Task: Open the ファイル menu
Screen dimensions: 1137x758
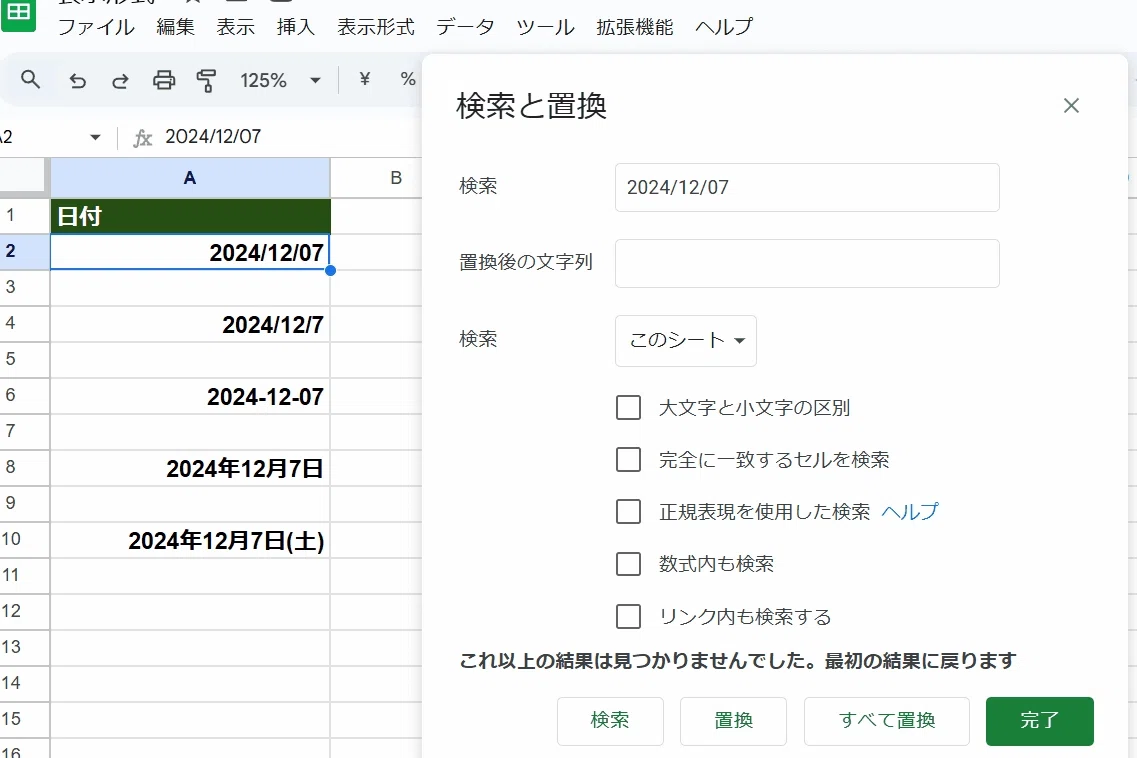Action: click(x=96, y=27)
